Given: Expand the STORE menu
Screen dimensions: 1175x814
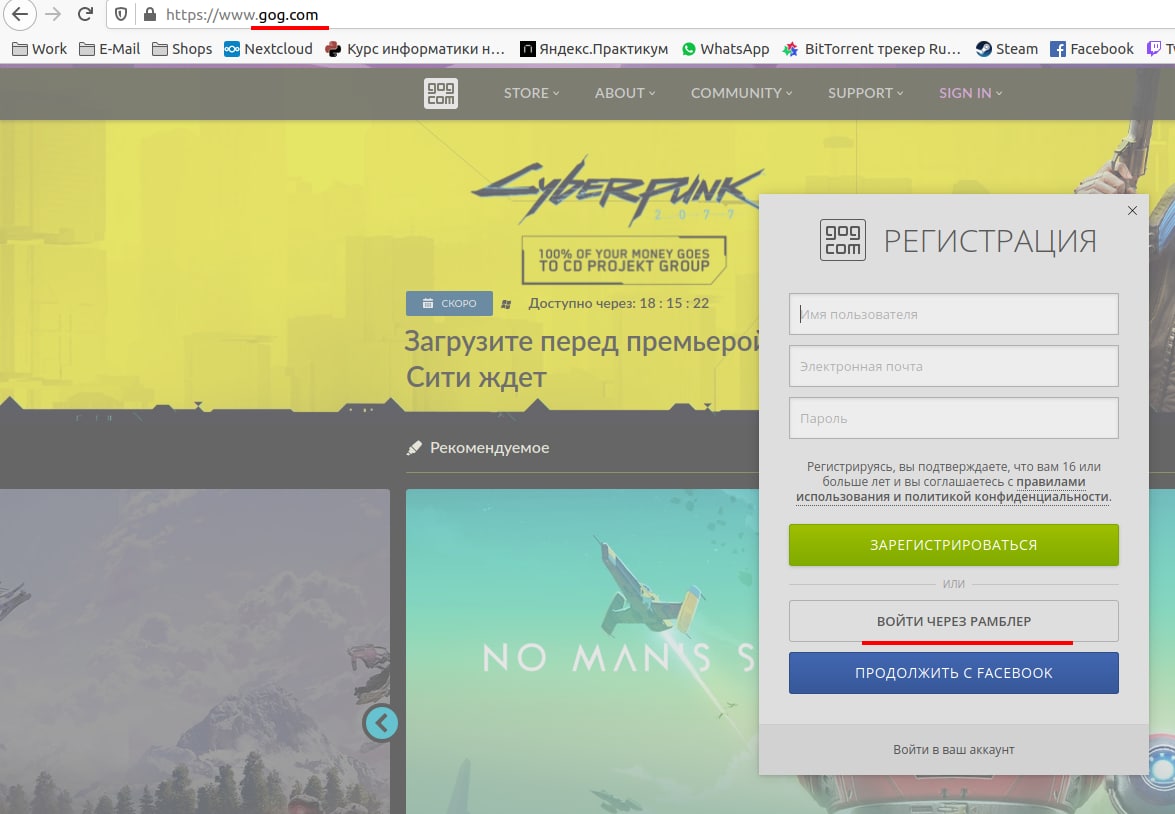Looking at the screenshot, I should tap(531, 93).
